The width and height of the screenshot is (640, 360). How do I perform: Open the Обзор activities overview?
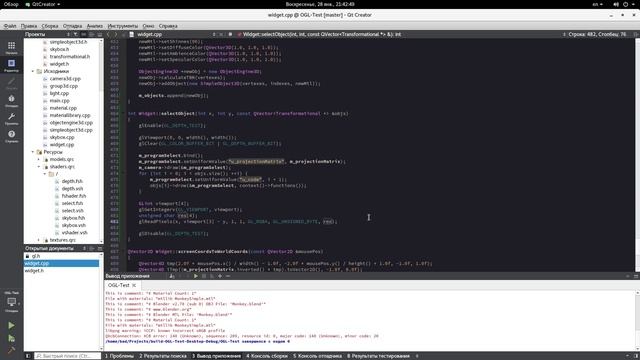click(x=11, y=4)
